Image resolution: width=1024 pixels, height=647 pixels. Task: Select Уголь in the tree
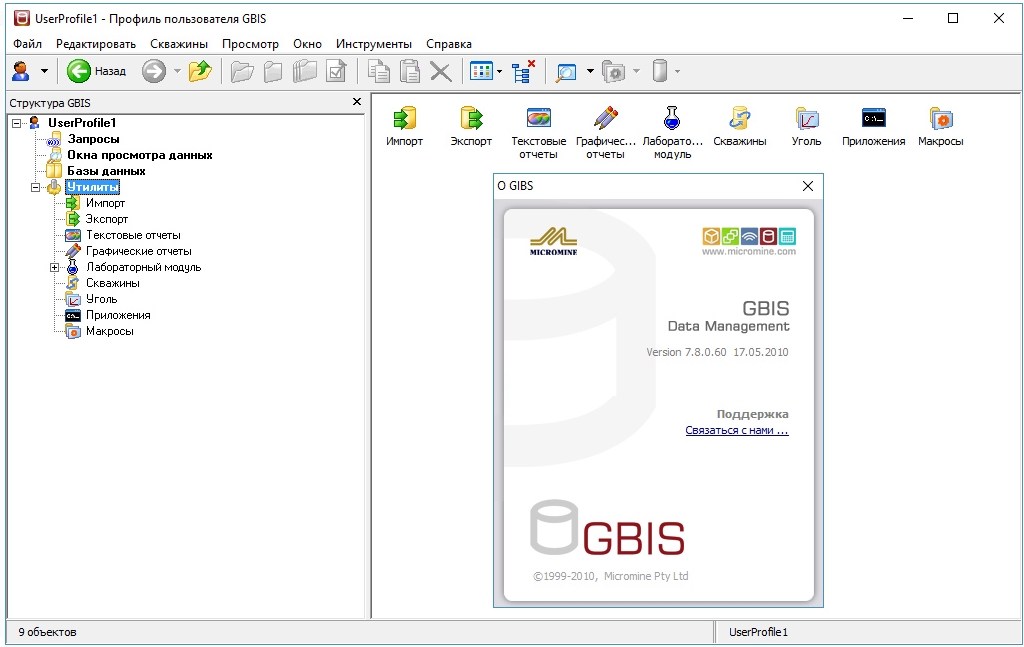point(101,299)
